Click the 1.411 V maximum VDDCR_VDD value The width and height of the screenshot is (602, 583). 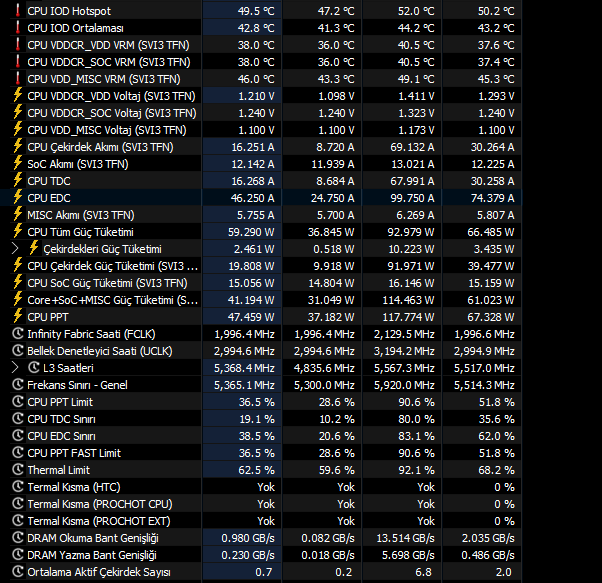(x=416, y=96)
